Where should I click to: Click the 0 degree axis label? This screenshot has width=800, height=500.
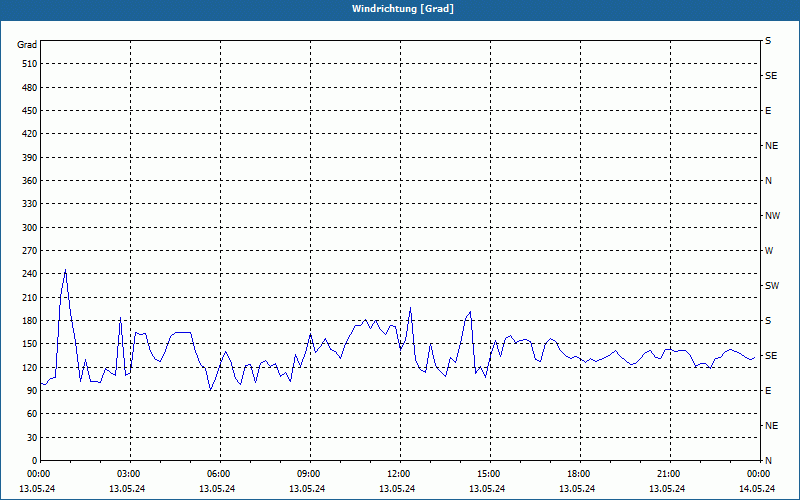(34, 461)
